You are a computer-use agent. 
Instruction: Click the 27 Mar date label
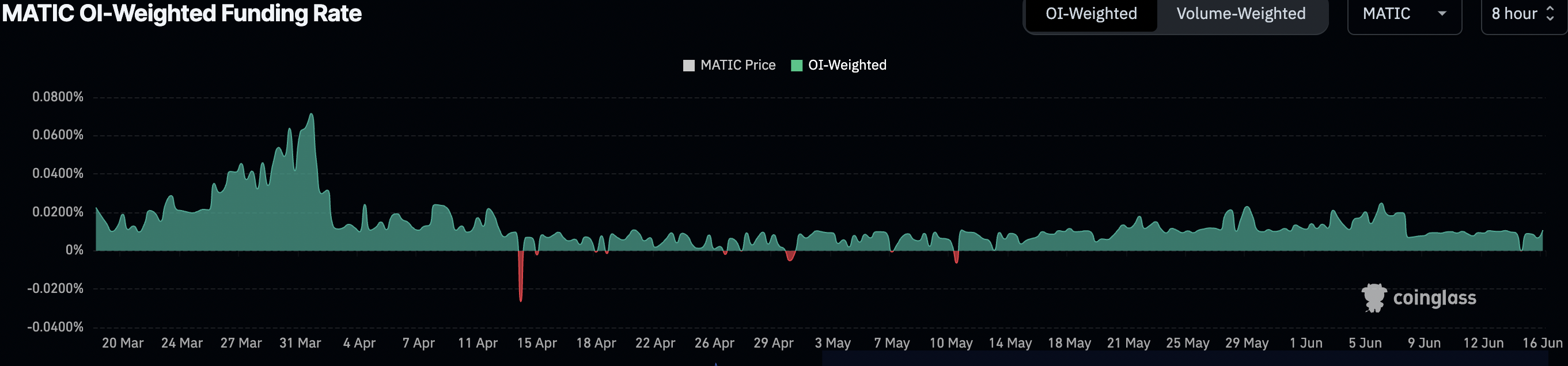coord(240,343)
